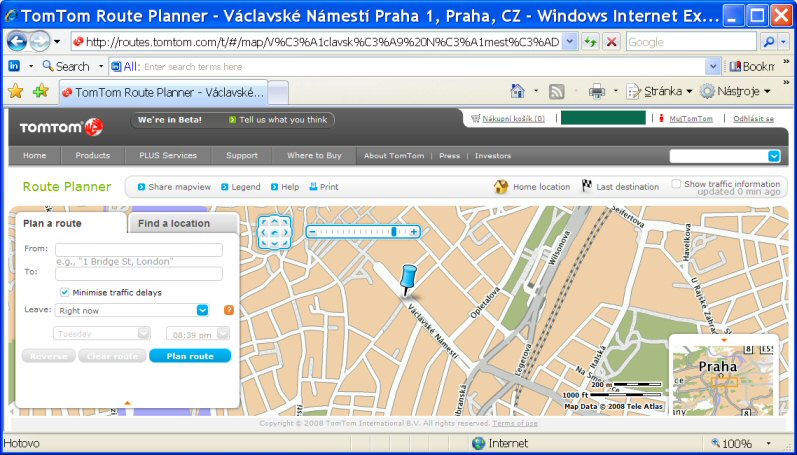Click the Home location house icon
Screen dimensions: 797x455
point(501,187)
